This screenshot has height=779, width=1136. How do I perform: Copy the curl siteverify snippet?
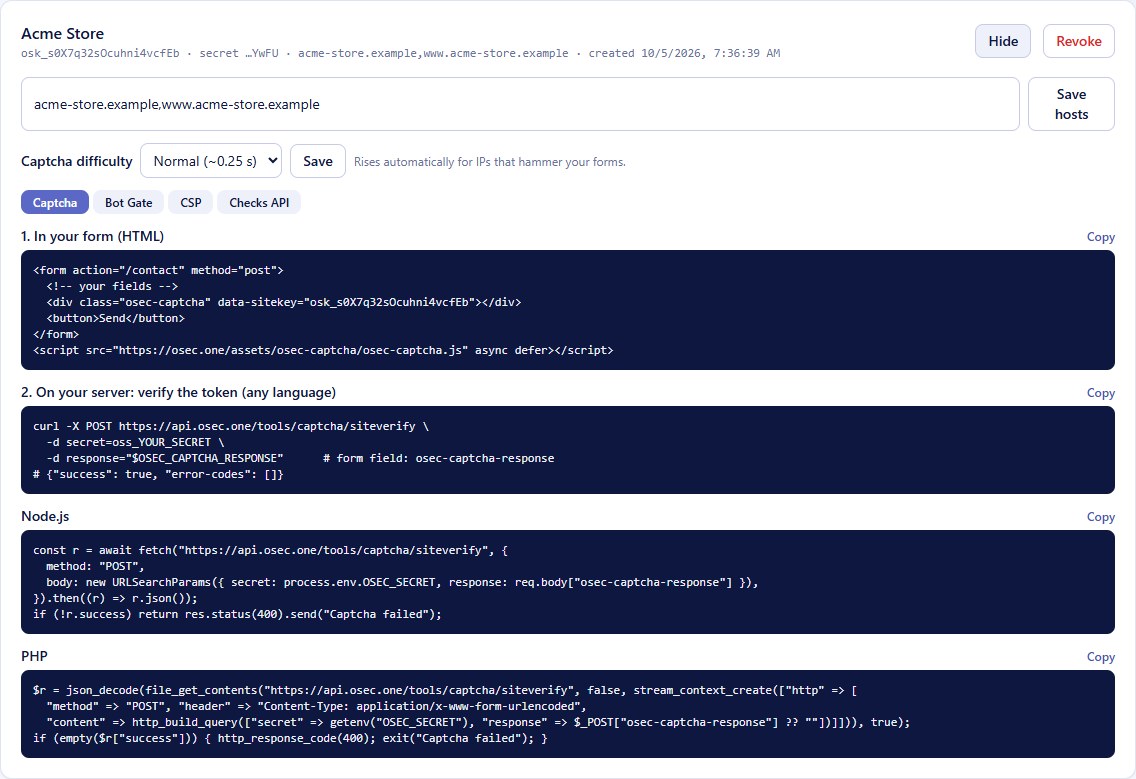tap(1100, 393)
